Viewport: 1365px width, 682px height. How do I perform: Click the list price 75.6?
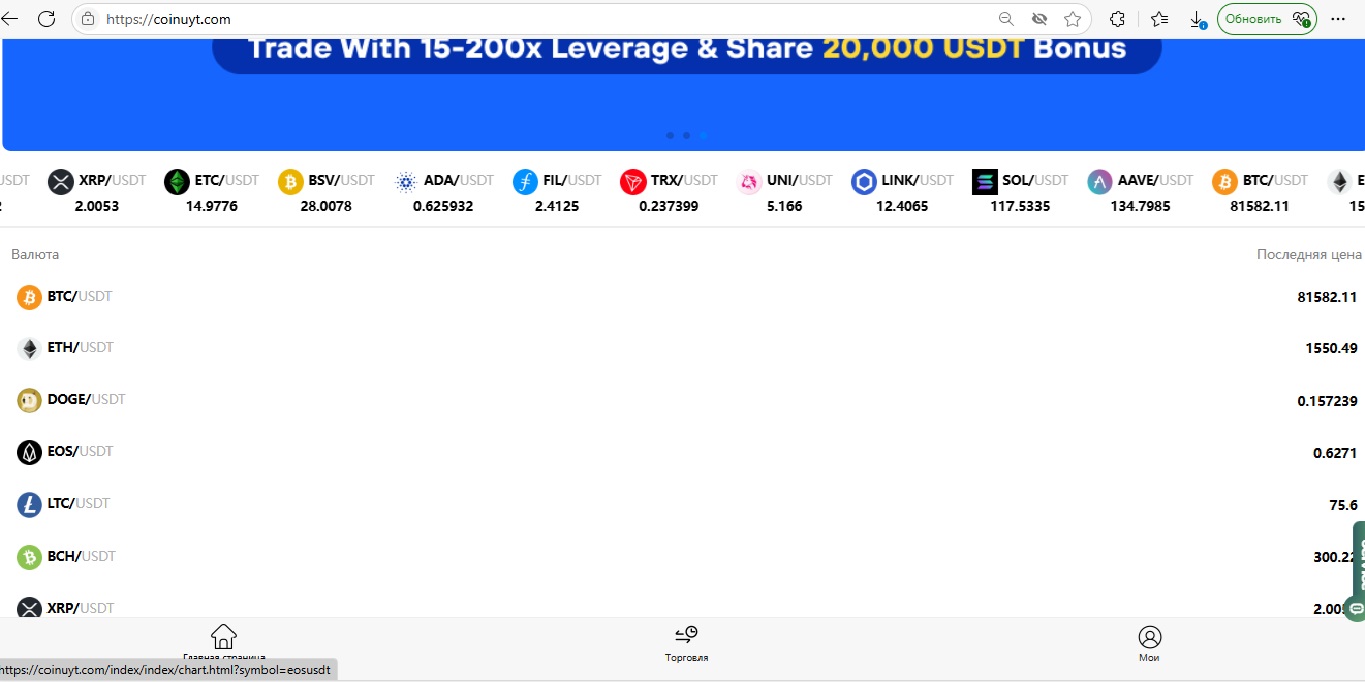point(1343,505)
